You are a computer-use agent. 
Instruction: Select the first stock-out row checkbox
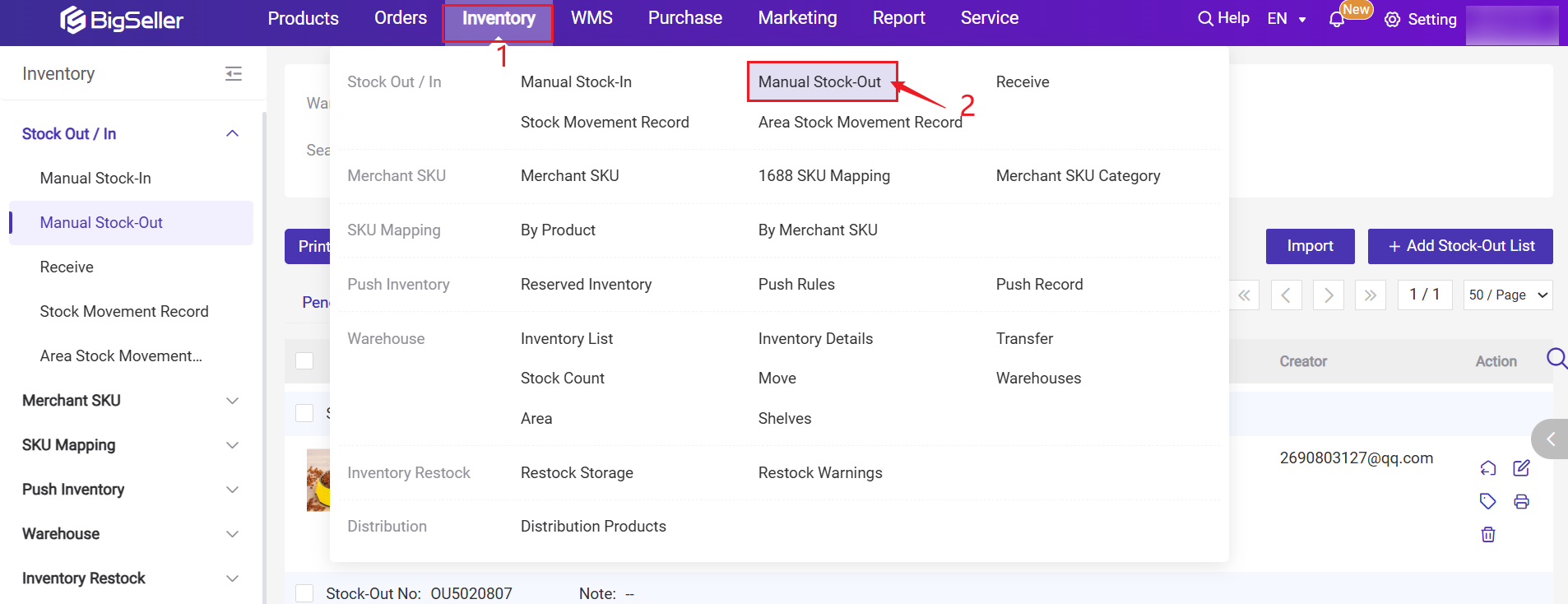304,413
